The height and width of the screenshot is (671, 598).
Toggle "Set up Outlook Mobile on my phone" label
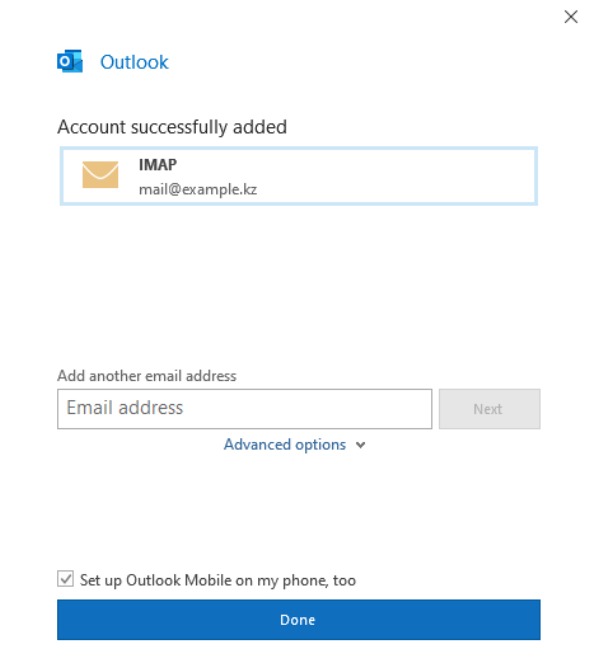[x=218, y=580]
